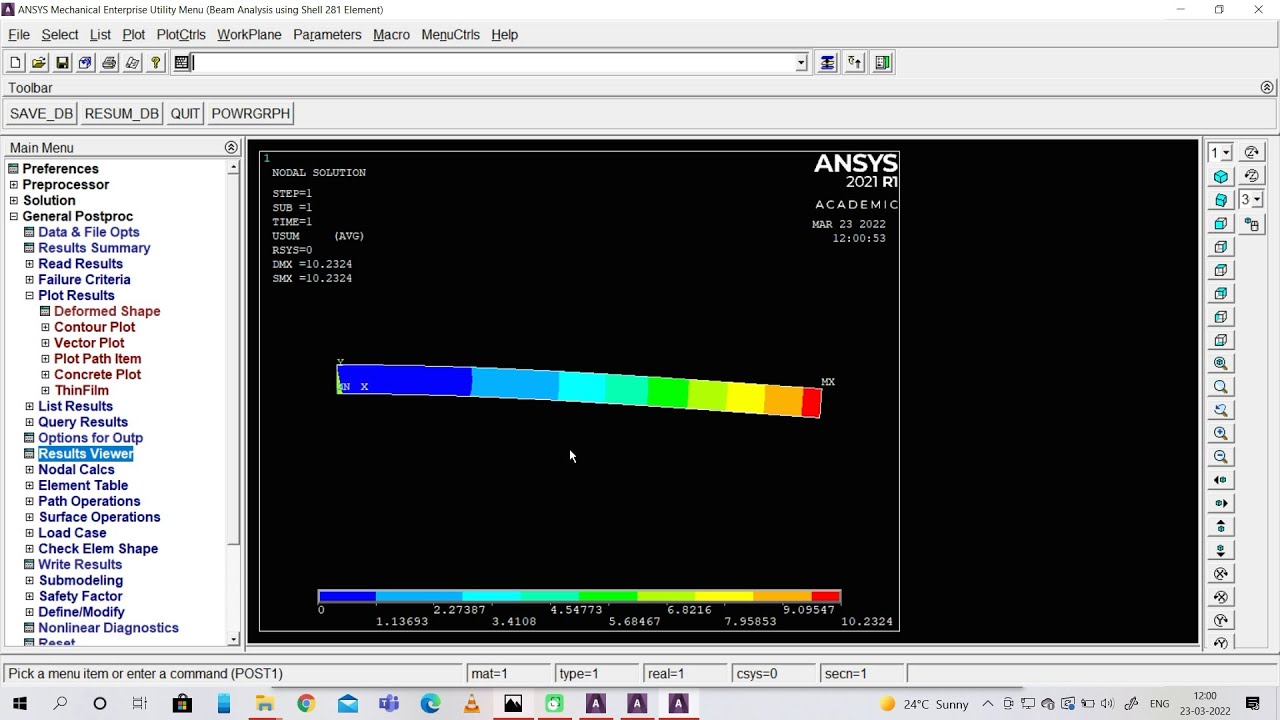Click the question mark Help icon

[156, 63]
